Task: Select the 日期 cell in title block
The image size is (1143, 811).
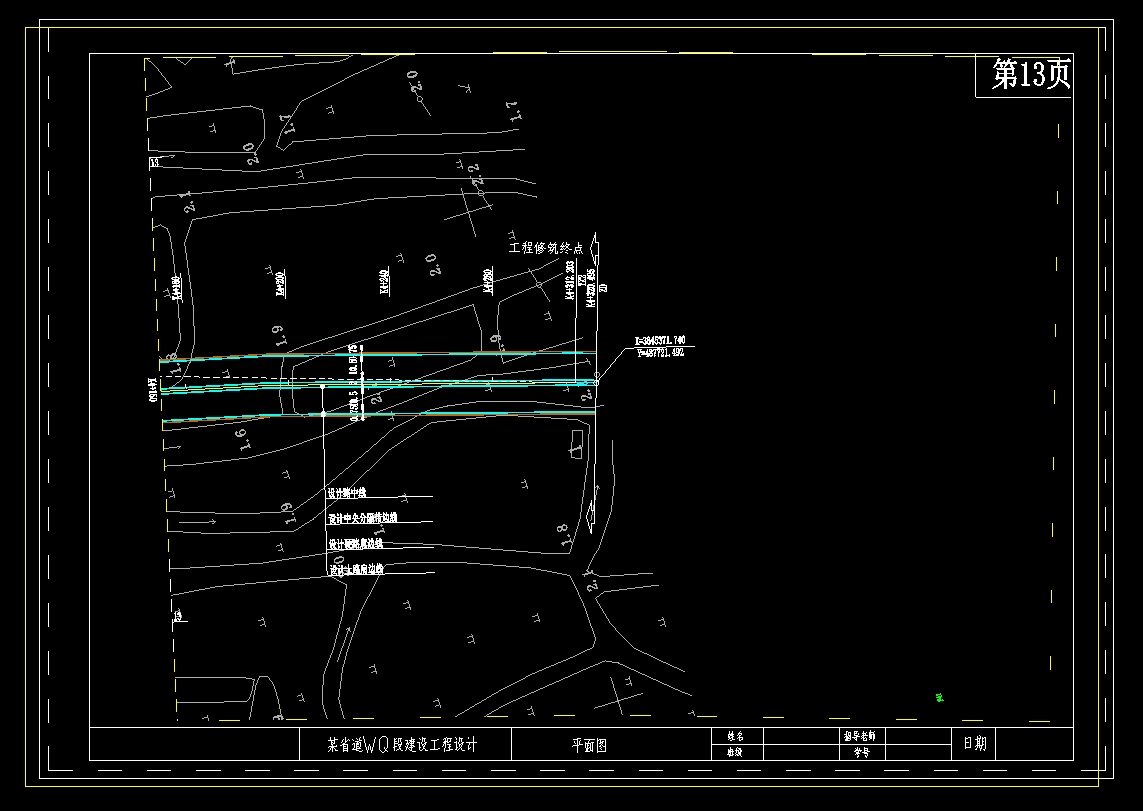Action: 975,744
